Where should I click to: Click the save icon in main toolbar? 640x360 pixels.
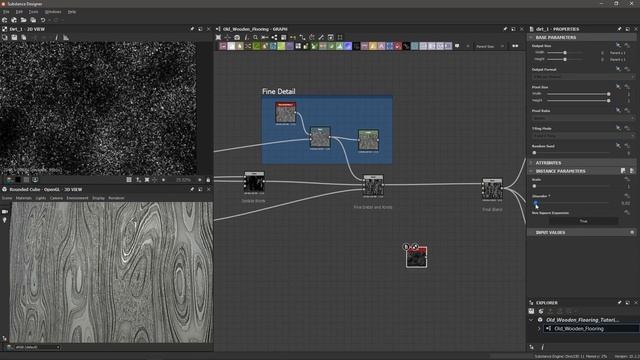33,20
